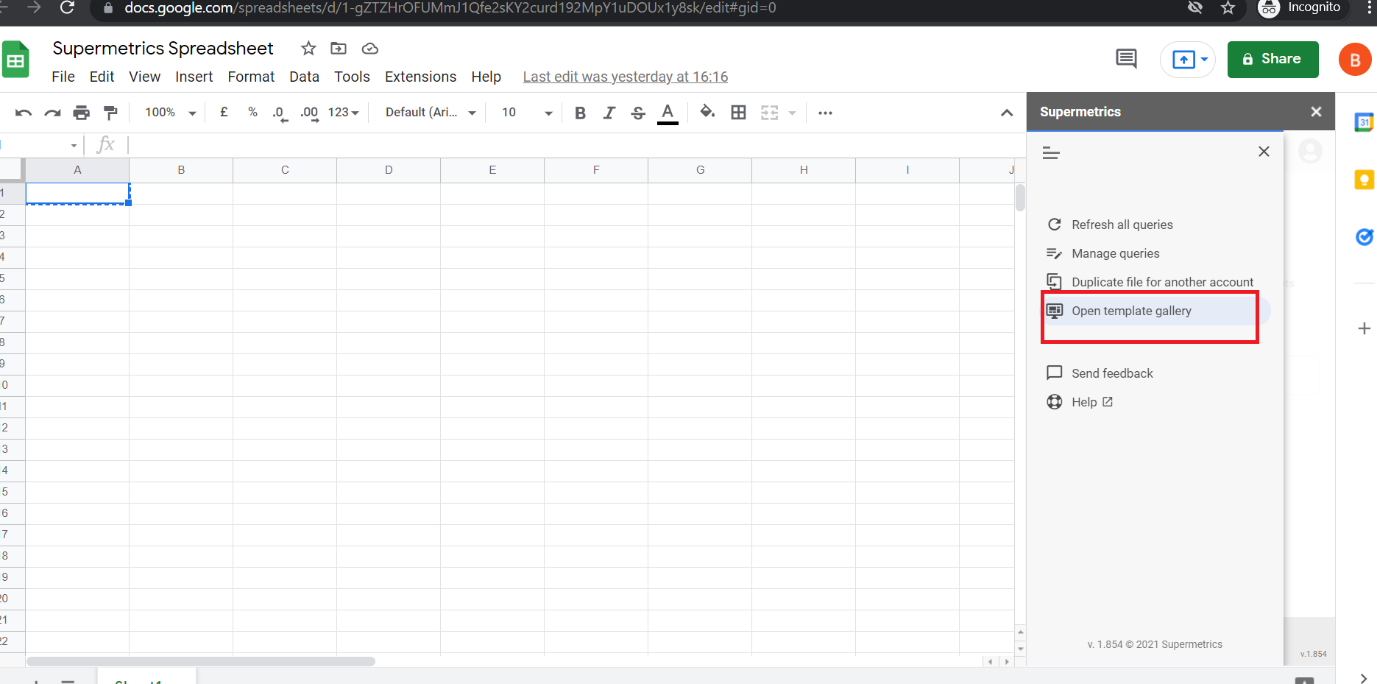Open fill color picker
Image resolution: width=1377 pixels, height=684 pixels.
click(x=708, y=112)
